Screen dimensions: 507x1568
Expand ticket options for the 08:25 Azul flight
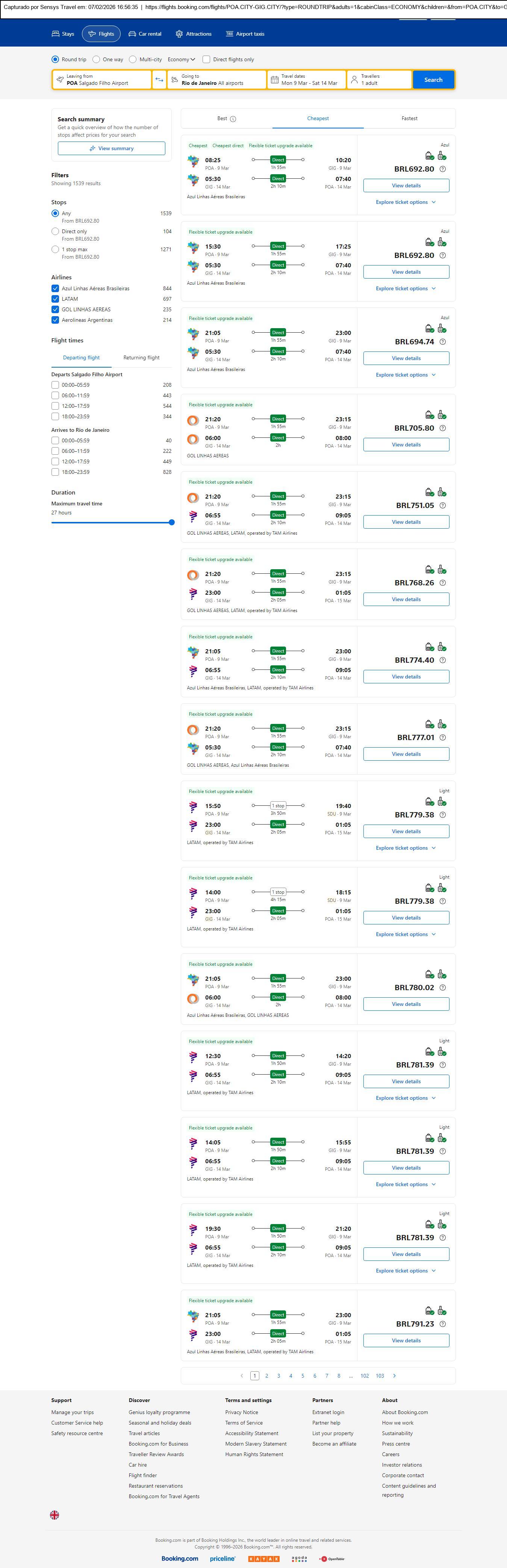coord(406,202)
